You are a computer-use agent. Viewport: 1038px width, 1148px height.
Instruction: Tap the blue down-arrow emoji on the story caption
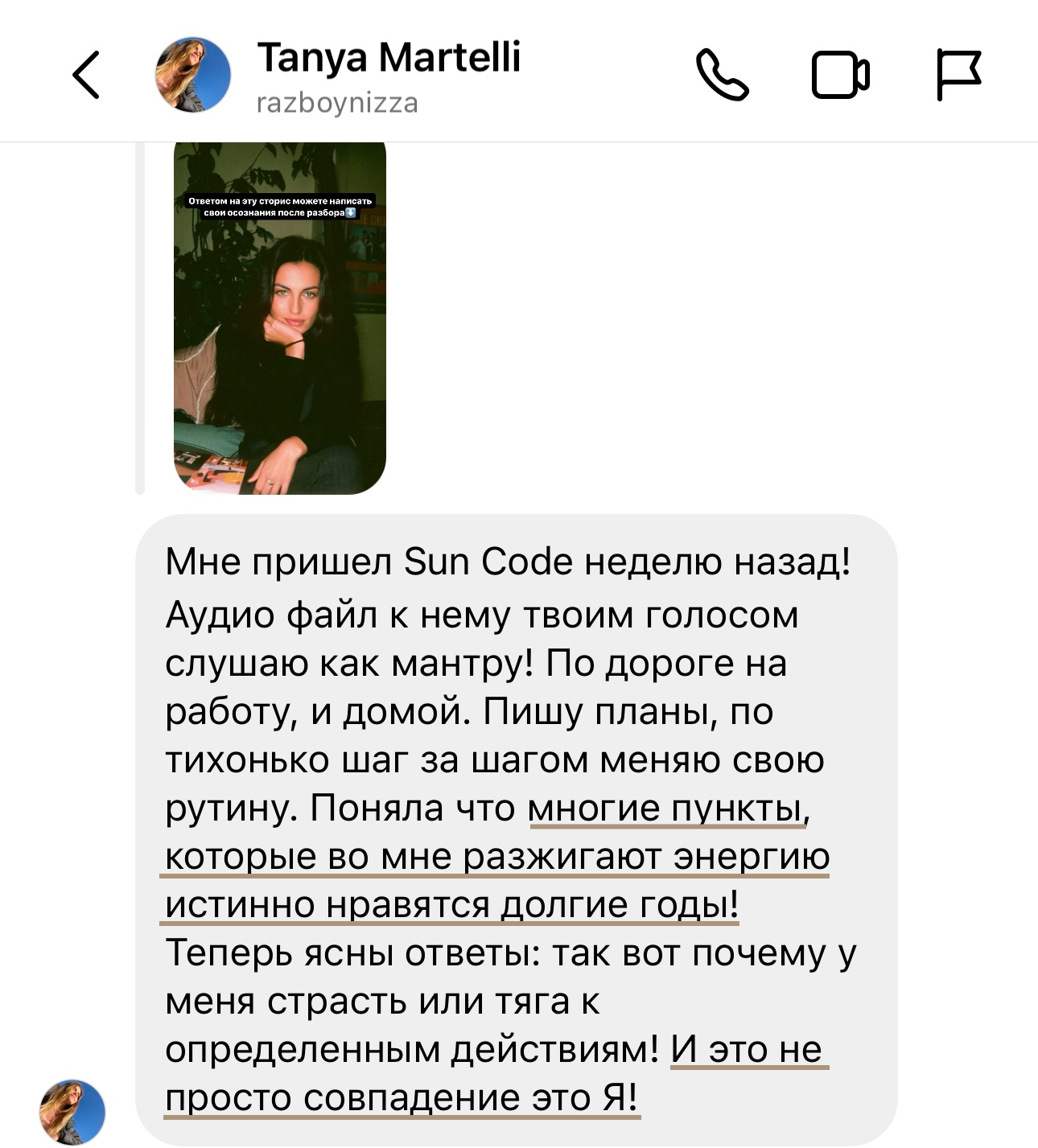(x=351, y=213)
